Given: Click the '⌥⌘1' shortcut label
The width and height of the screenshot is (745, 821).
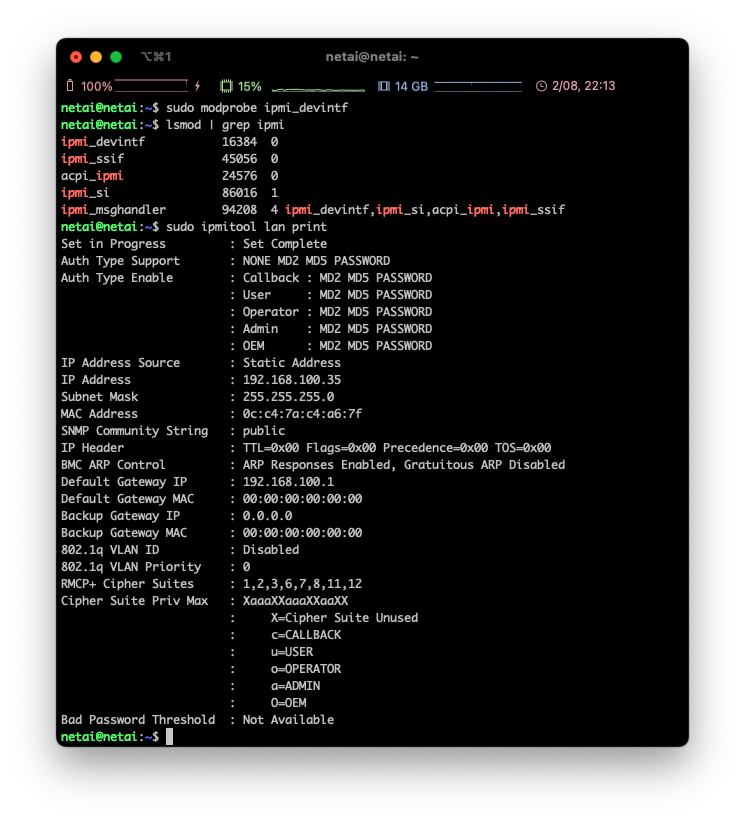Looking at the screenshot, I should tap(156, 57).
